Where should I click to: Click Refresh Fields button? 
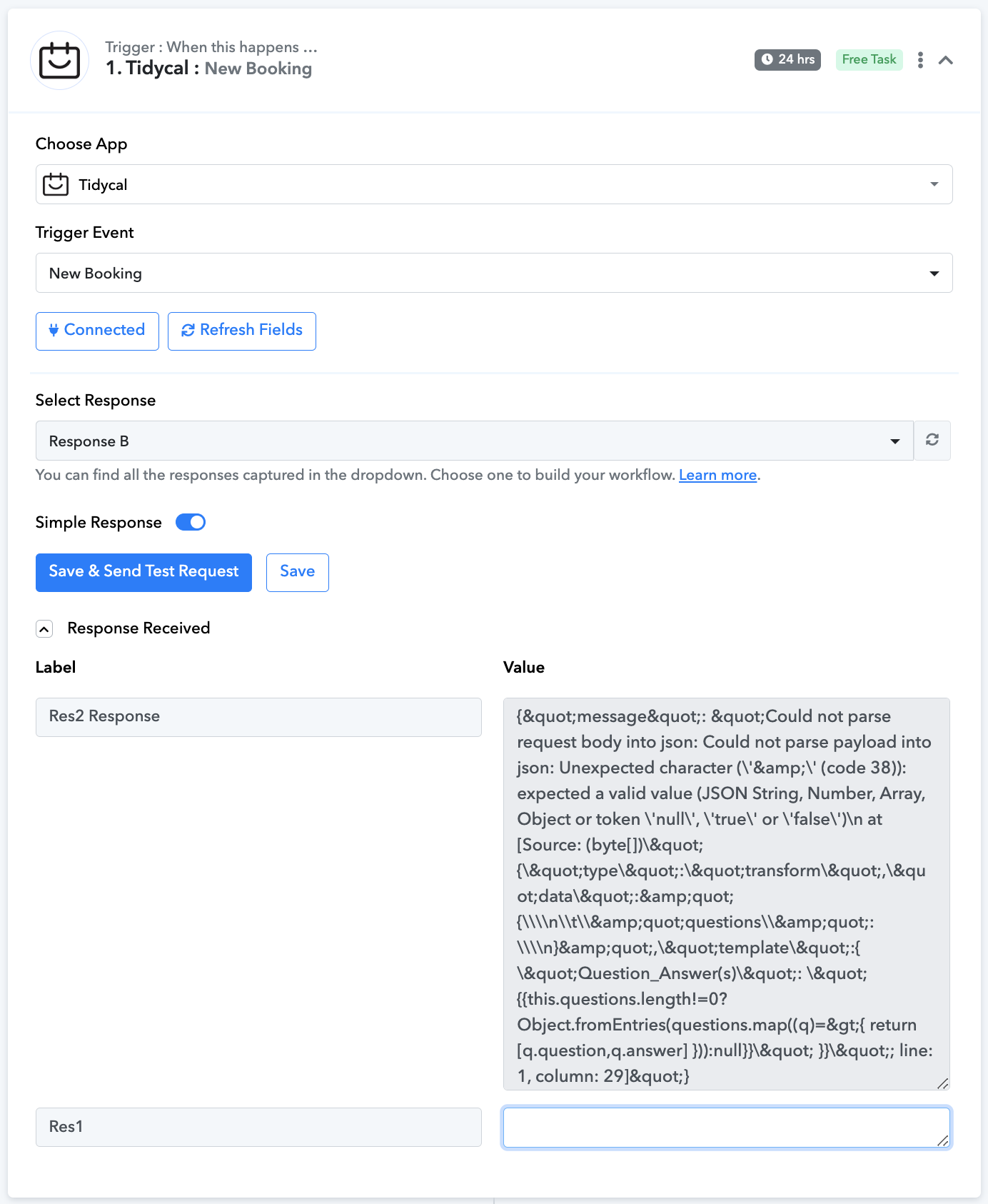242,331
